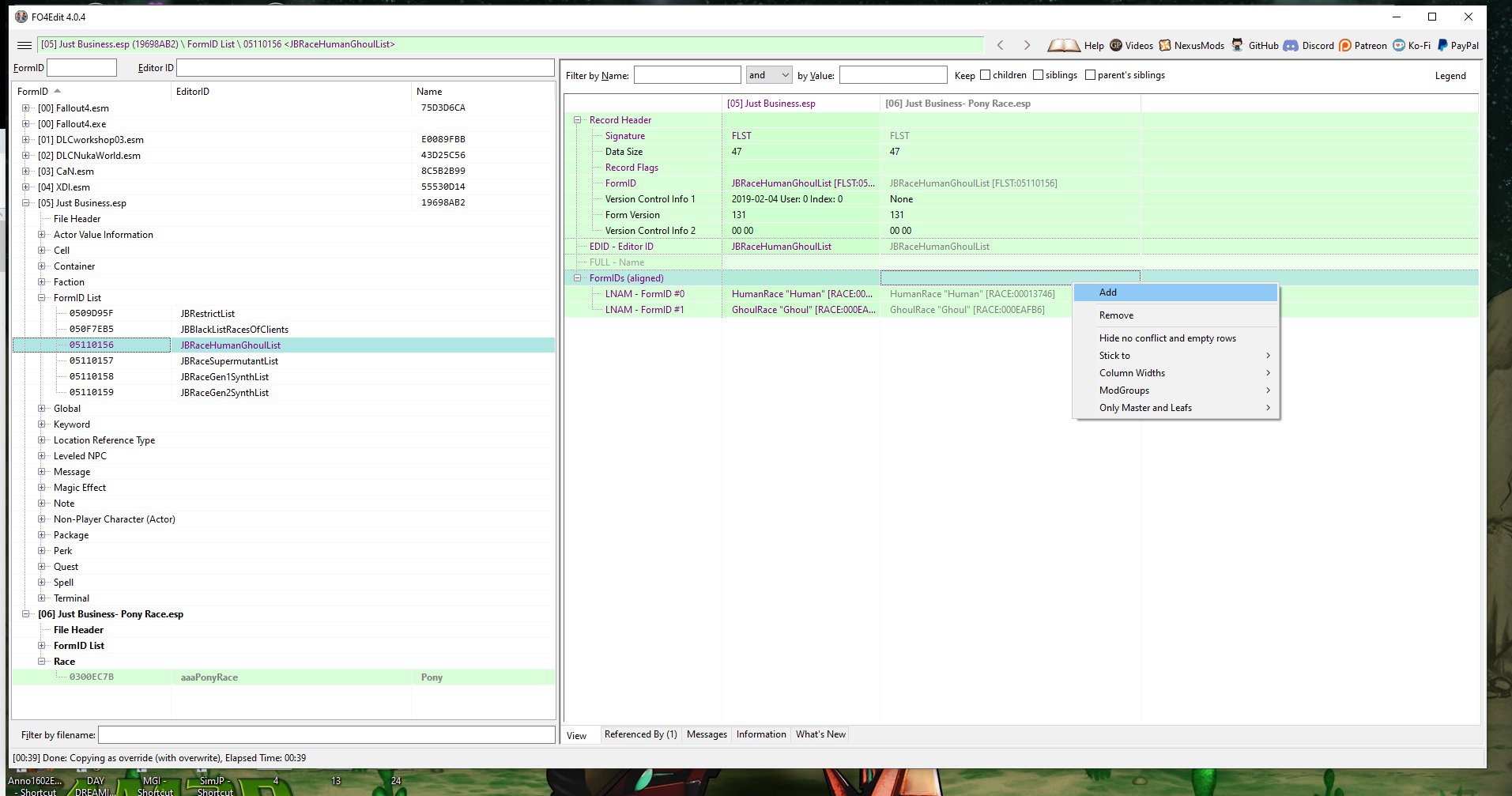Switch to the Messages tab
Screen dimensions: 1512x796
(x=707, y=734)
